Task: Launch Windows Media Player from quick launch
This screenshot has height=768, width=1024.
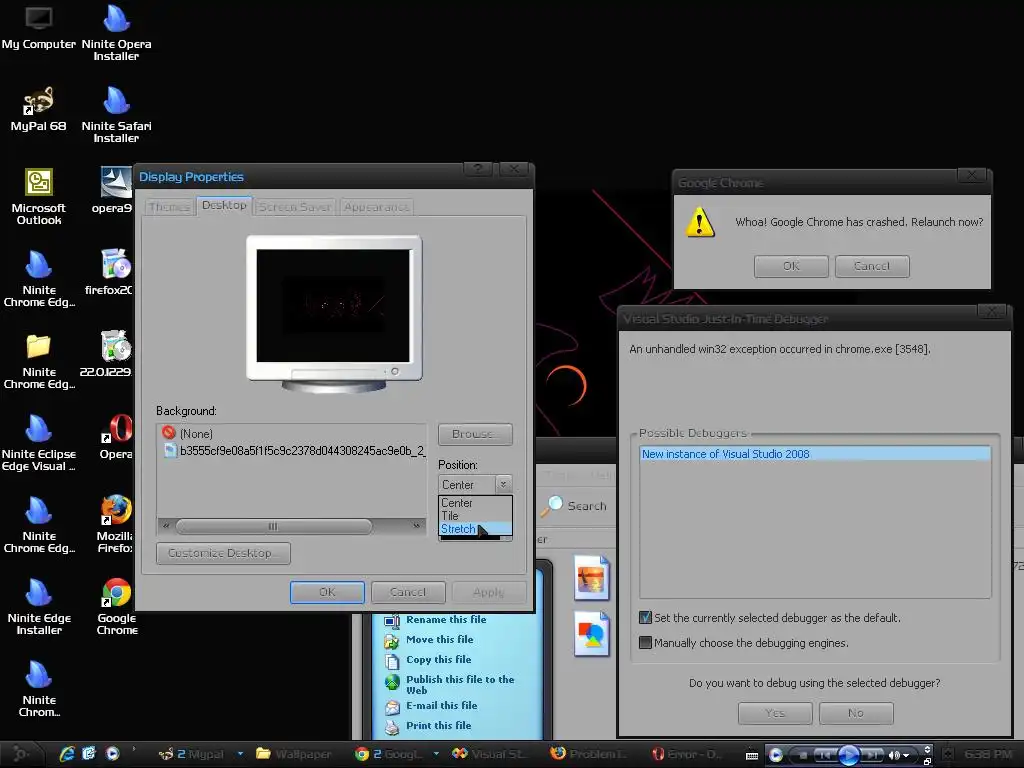Action: [112, 754]
